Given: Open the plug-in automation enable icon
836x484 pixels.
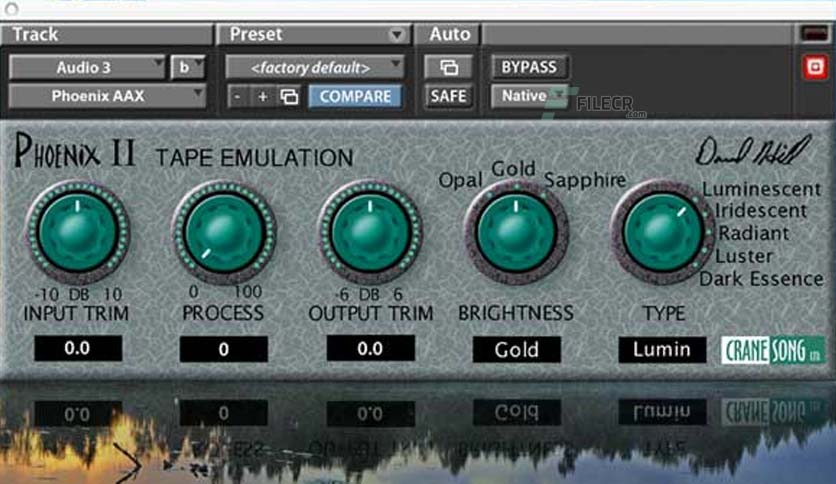Looking at the screenshot, I should [x=449, y=67].
